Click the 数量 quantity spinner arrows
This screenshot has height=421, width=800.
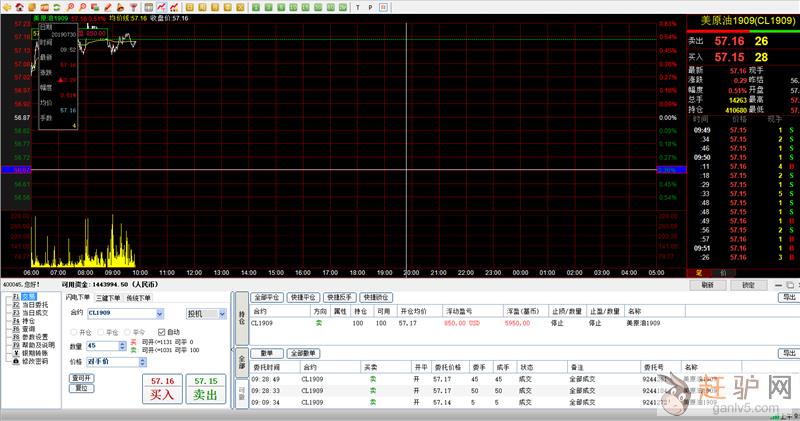[x=122, y=345]
